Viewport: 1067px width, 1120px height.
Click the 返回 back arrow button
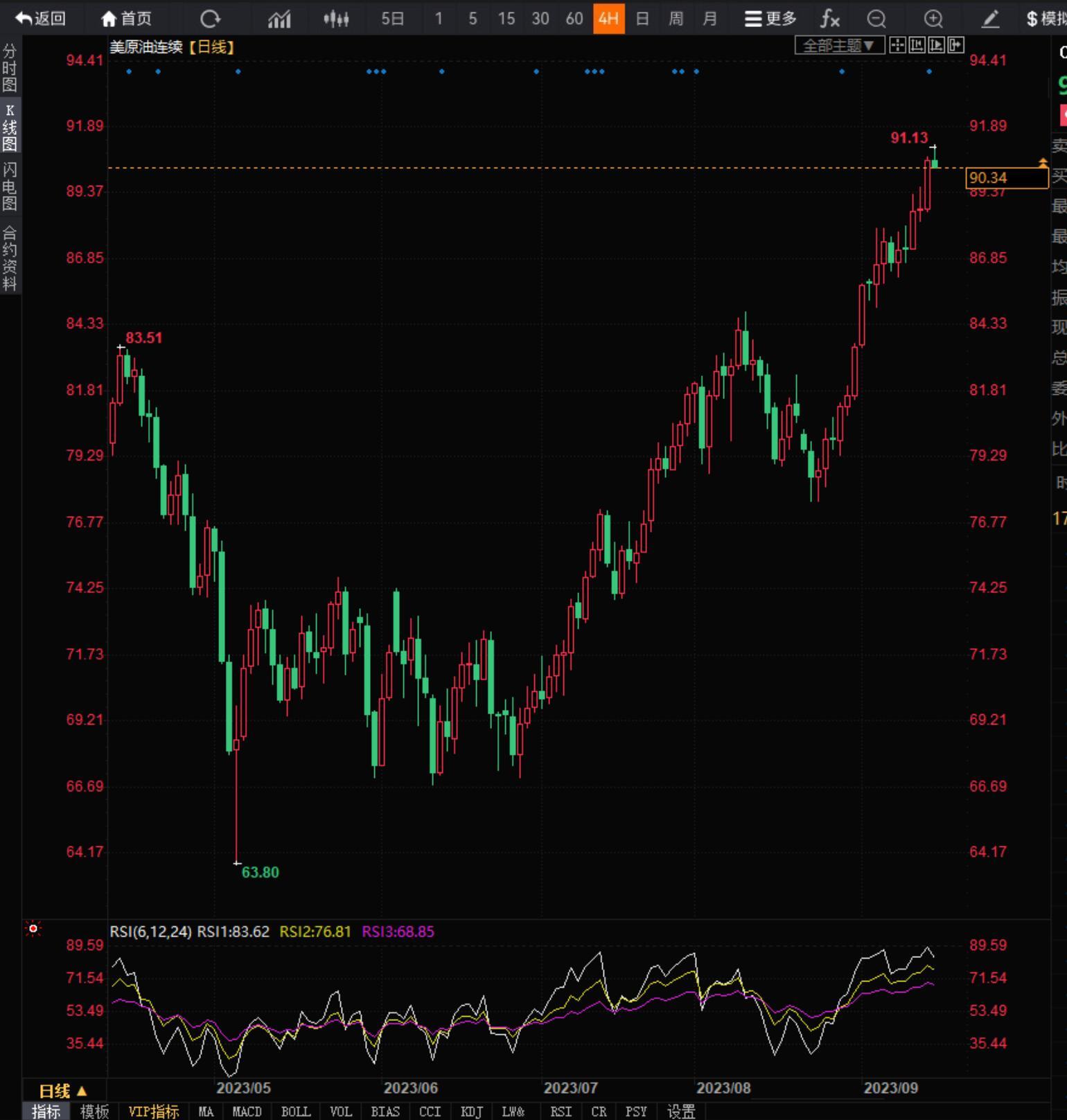click(x=40, y=19)
